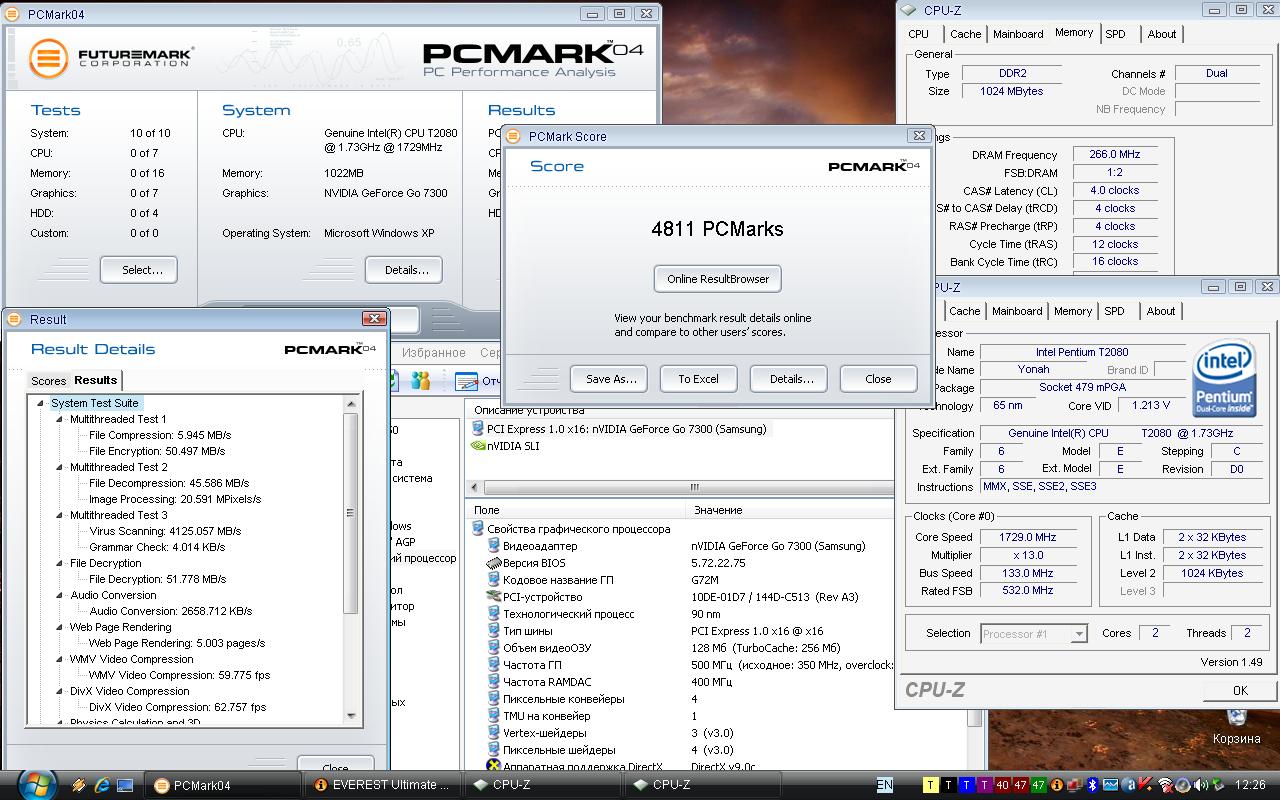
Task: Click the Result window title bar icon
Action: pyautogui.click(x=14, y=319)
